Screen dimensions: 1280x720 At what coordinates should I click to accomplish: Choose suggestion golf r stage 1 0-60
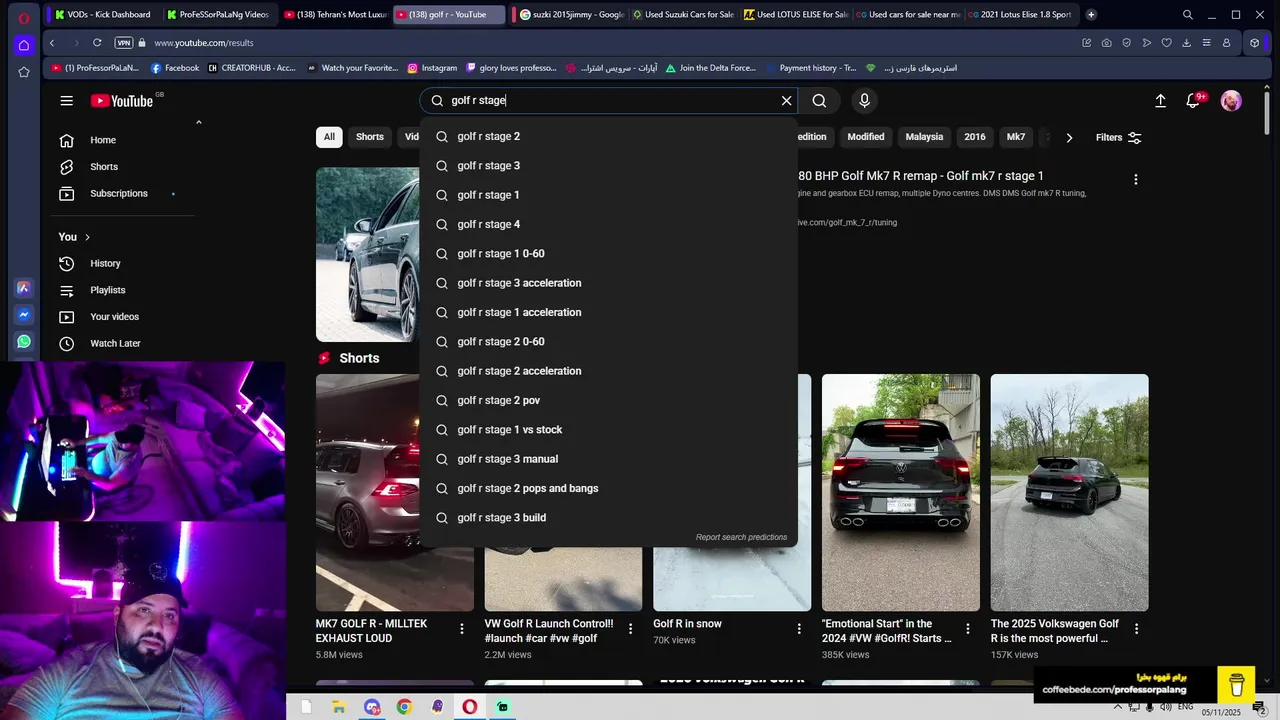[x=608, y=254]
